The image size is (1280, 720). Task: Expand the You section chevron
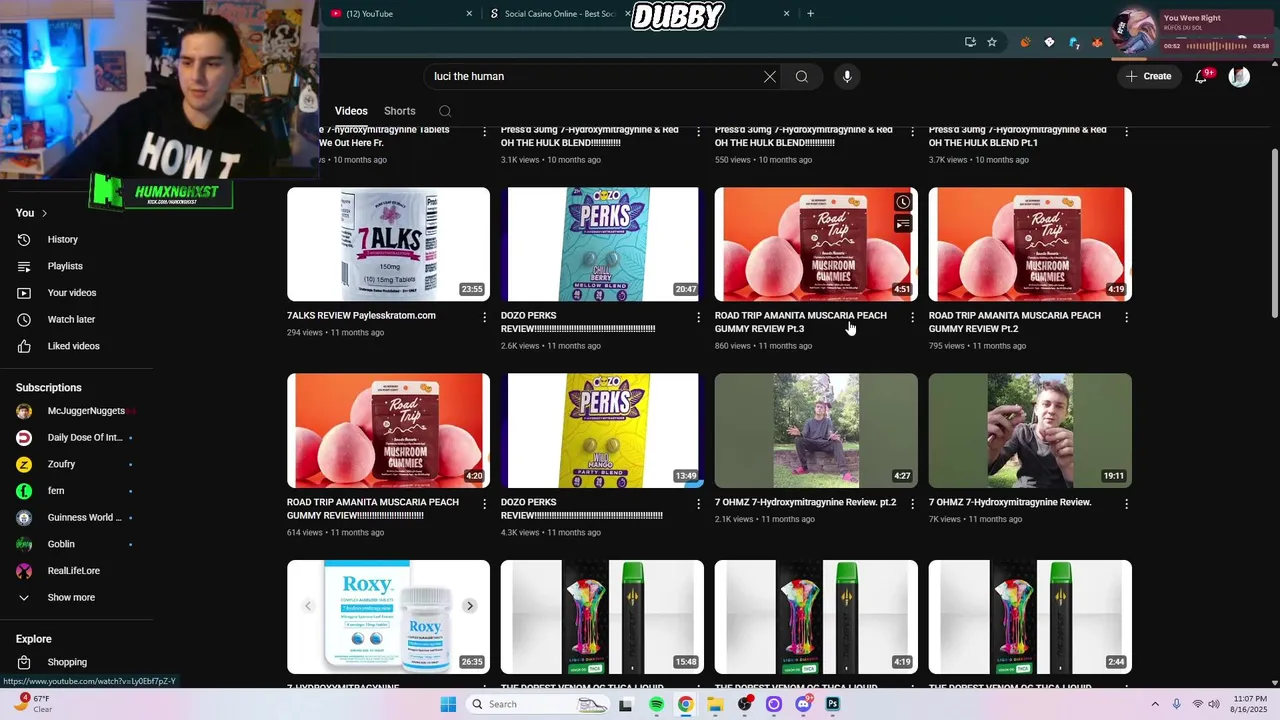click(x=44, y=213)
